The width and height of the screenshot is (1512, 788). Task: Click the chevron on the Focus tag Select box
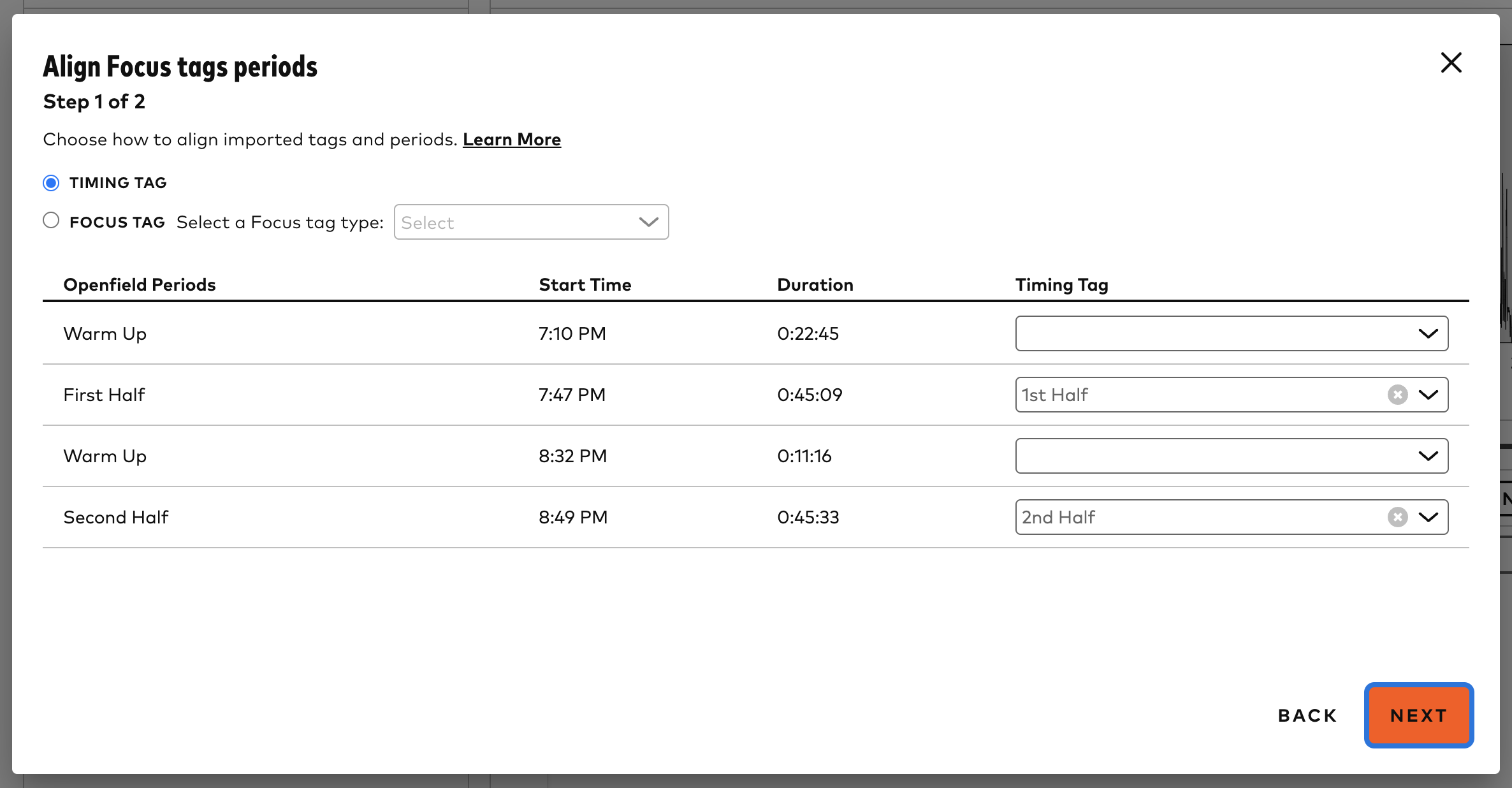click(648, 222)
